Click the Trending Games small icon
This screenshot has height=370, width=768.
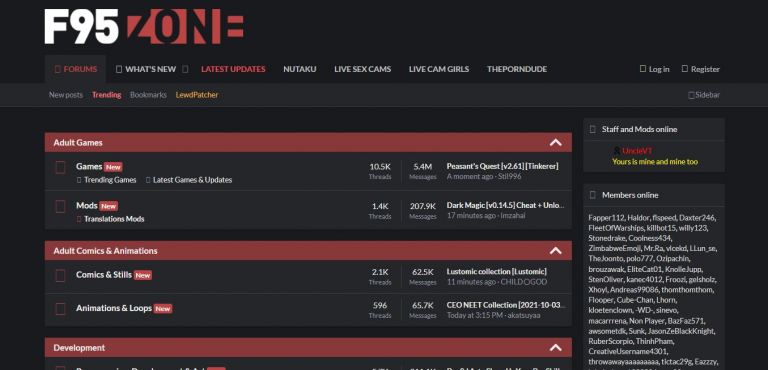click(79, 180)
